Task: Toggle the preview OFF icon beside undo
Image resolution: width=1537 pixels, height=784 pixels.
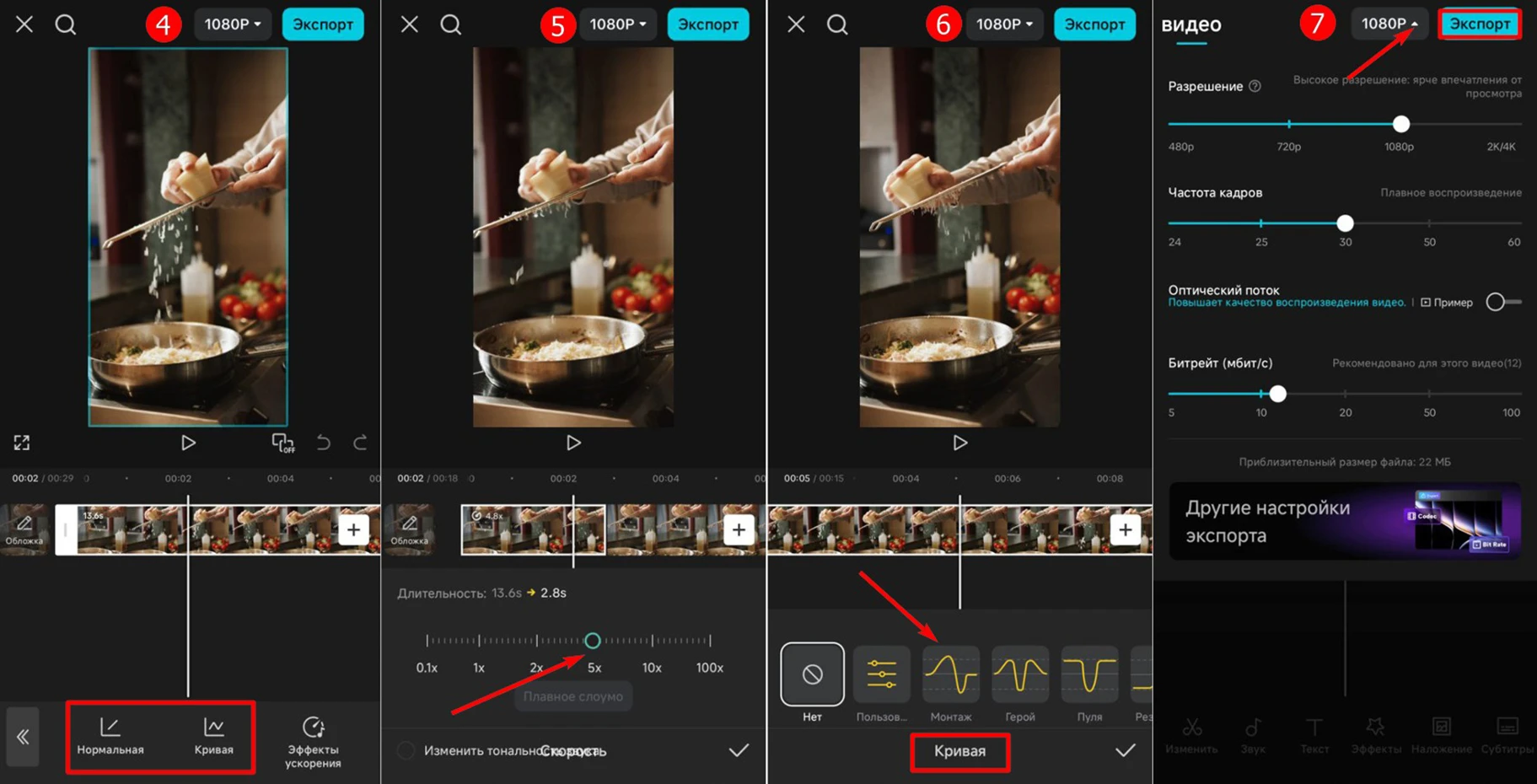Action: pyautogui.click(x=282, y=443)
